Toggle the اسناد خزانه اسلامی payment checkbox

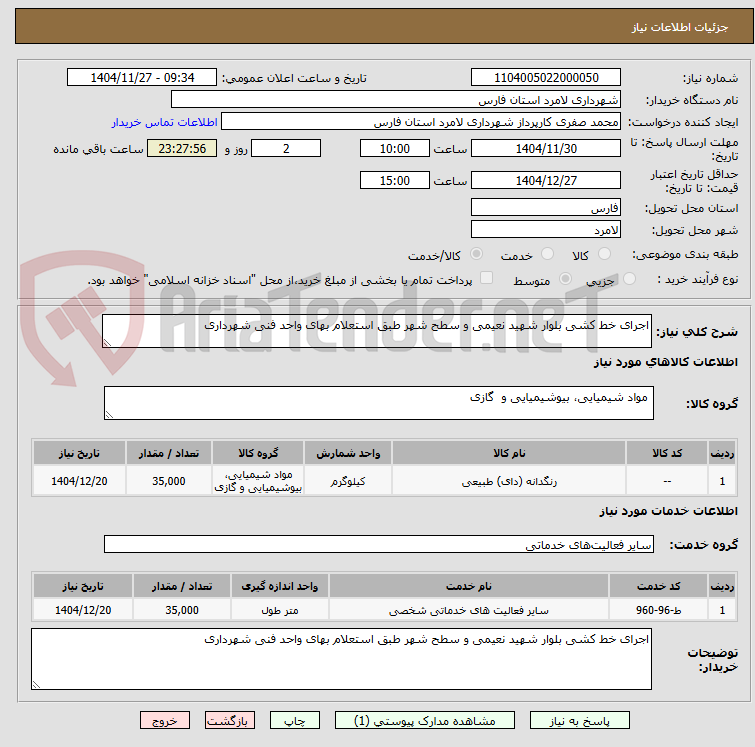(x=487, y=278)
